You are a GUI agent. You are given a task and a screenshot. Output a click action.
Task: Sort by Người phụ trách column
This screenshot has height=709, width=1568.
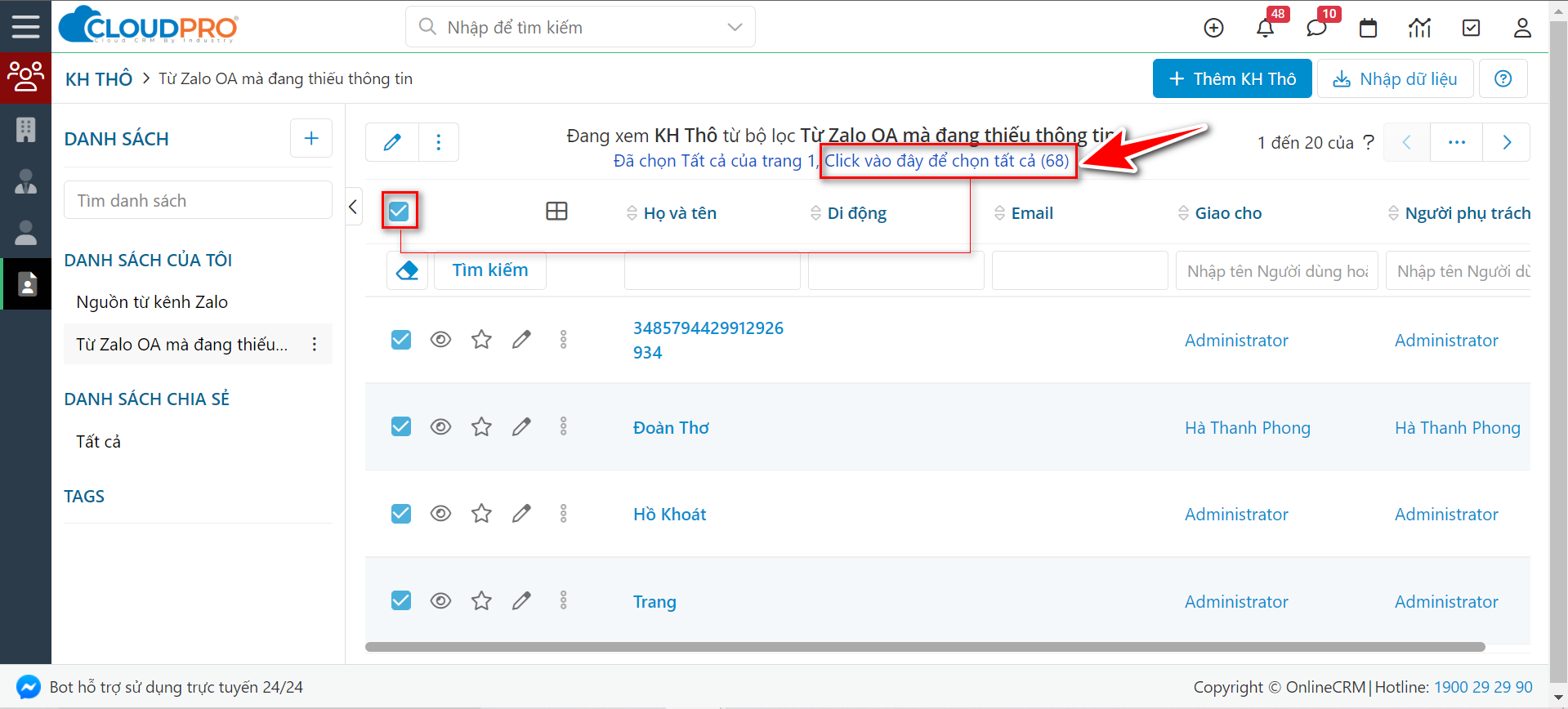[x=1459, y=213]
